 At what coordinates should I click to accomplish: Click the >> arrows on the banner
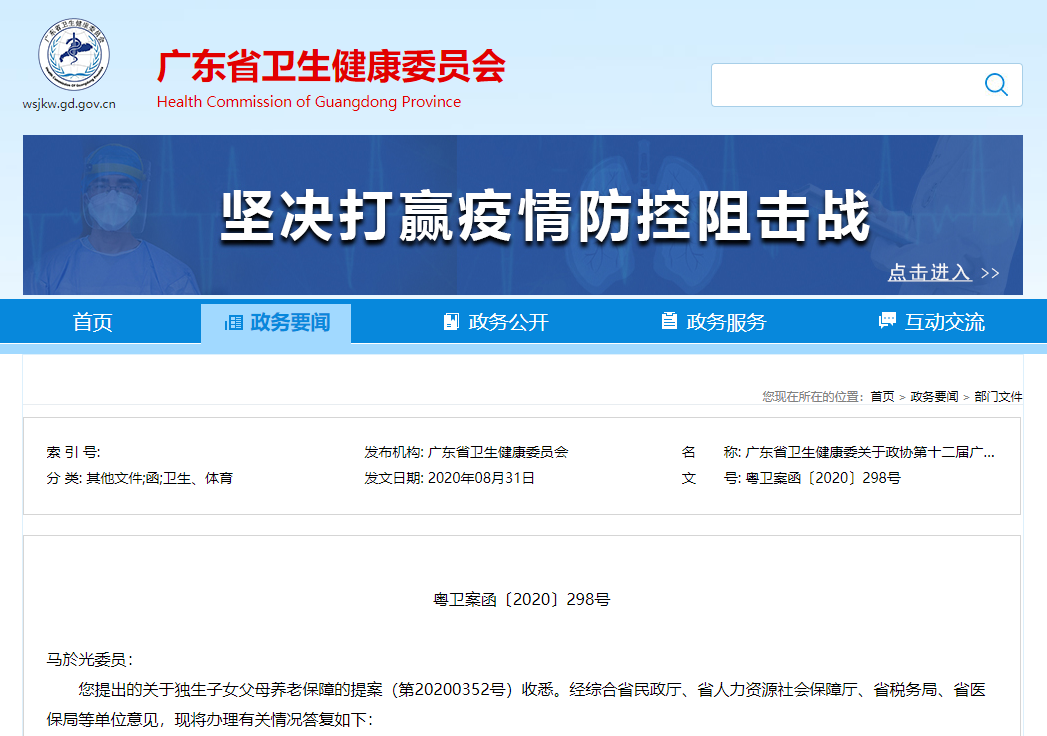click(989, 273)
